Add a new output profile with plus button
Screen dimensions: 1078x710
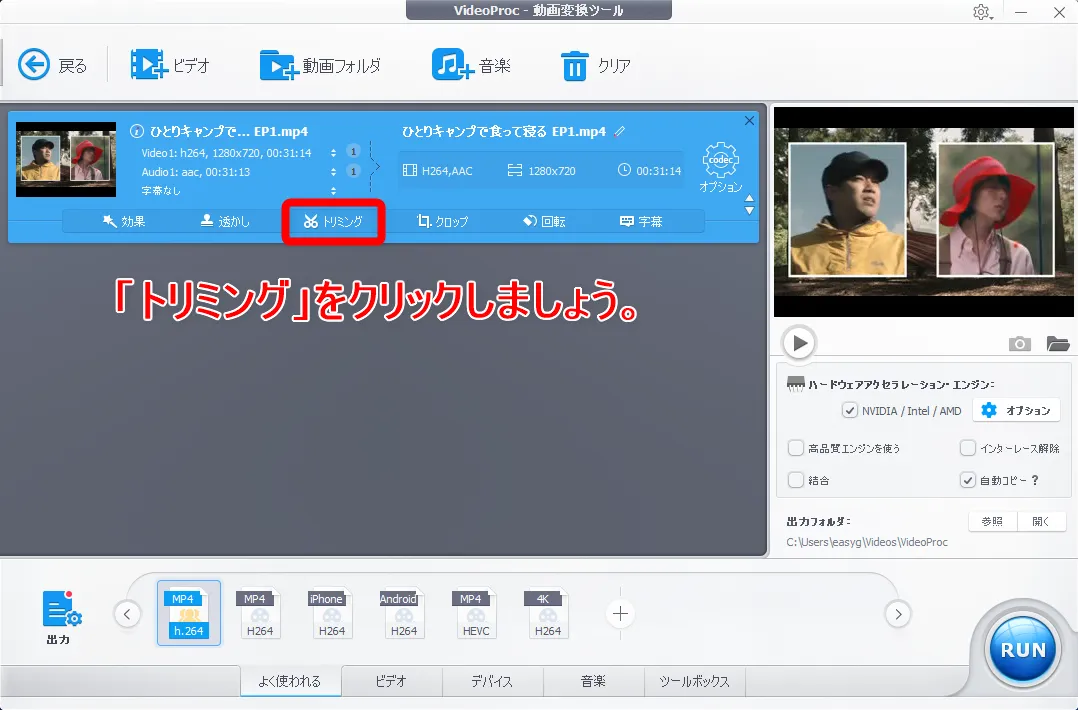(620, 614)
